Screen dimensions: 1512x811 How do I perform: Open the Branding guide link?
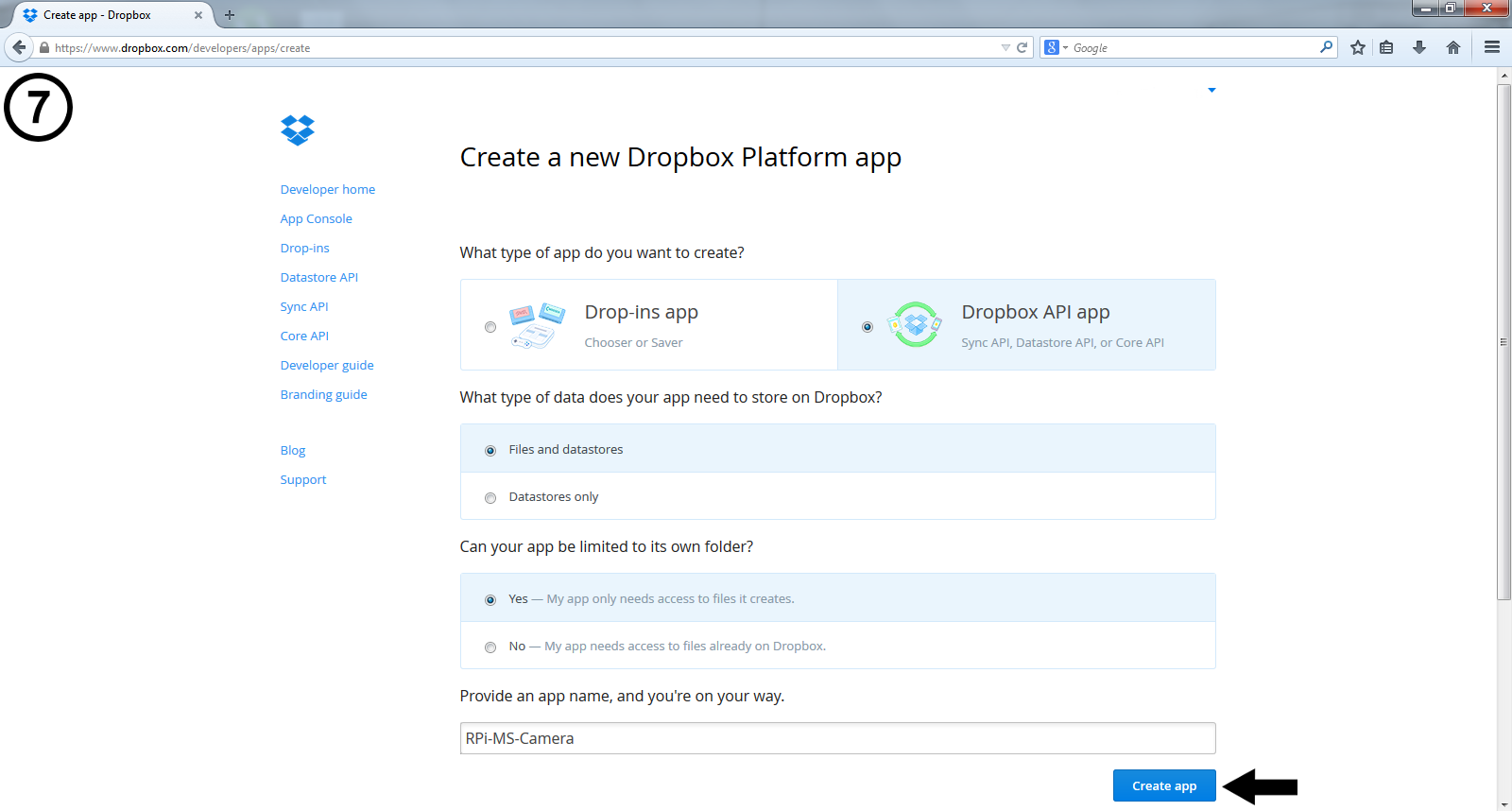click(323, 394)
